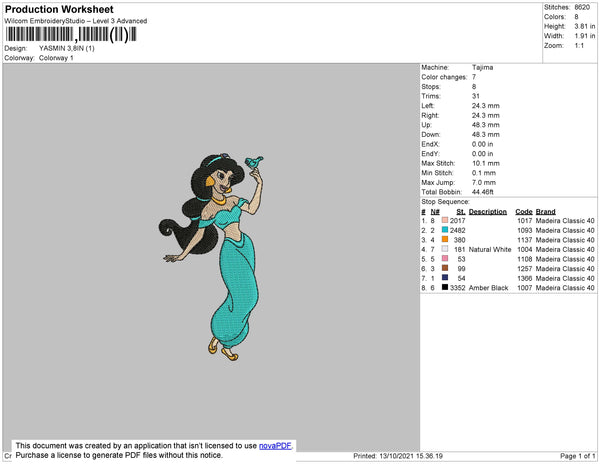Select the Max Jump value 7.0 mm
Viewport: 600px width, 464px height.
[x=484, y=182]
